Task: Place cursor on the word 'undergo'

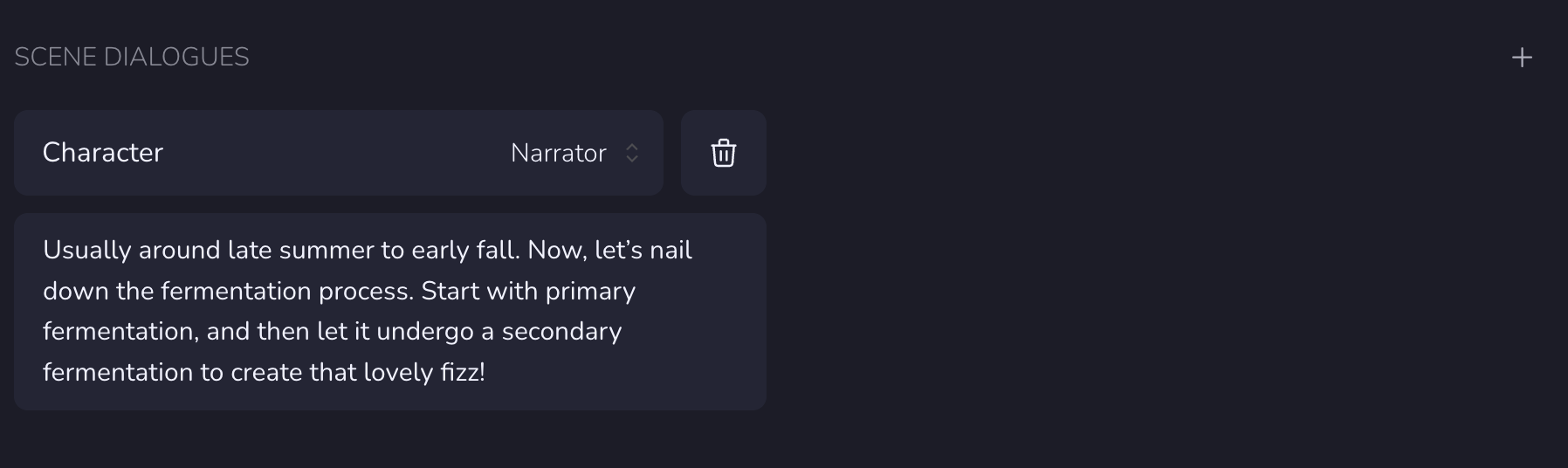Action: [x=425, y=332]
